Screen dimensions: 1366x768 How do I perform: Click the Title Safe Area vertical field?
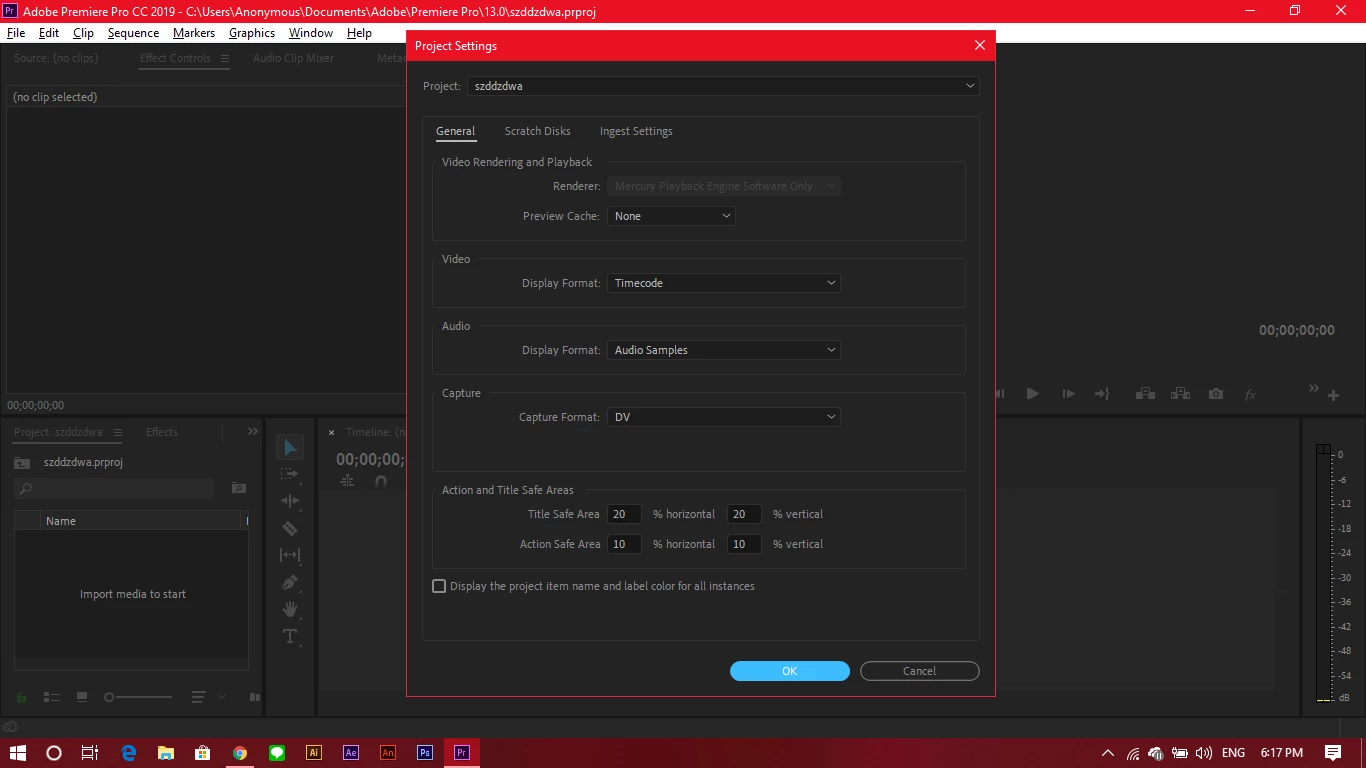(744, 514)
